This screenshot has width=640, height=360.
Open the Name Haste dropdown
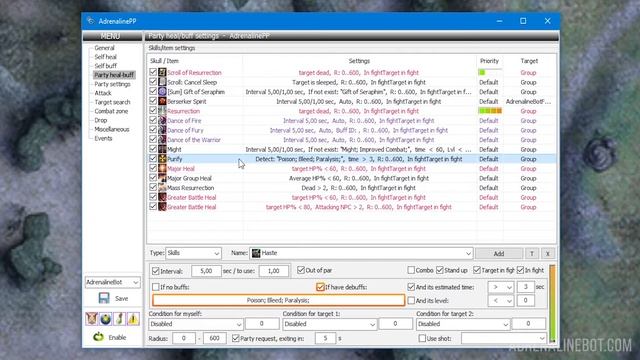point(361,253)
